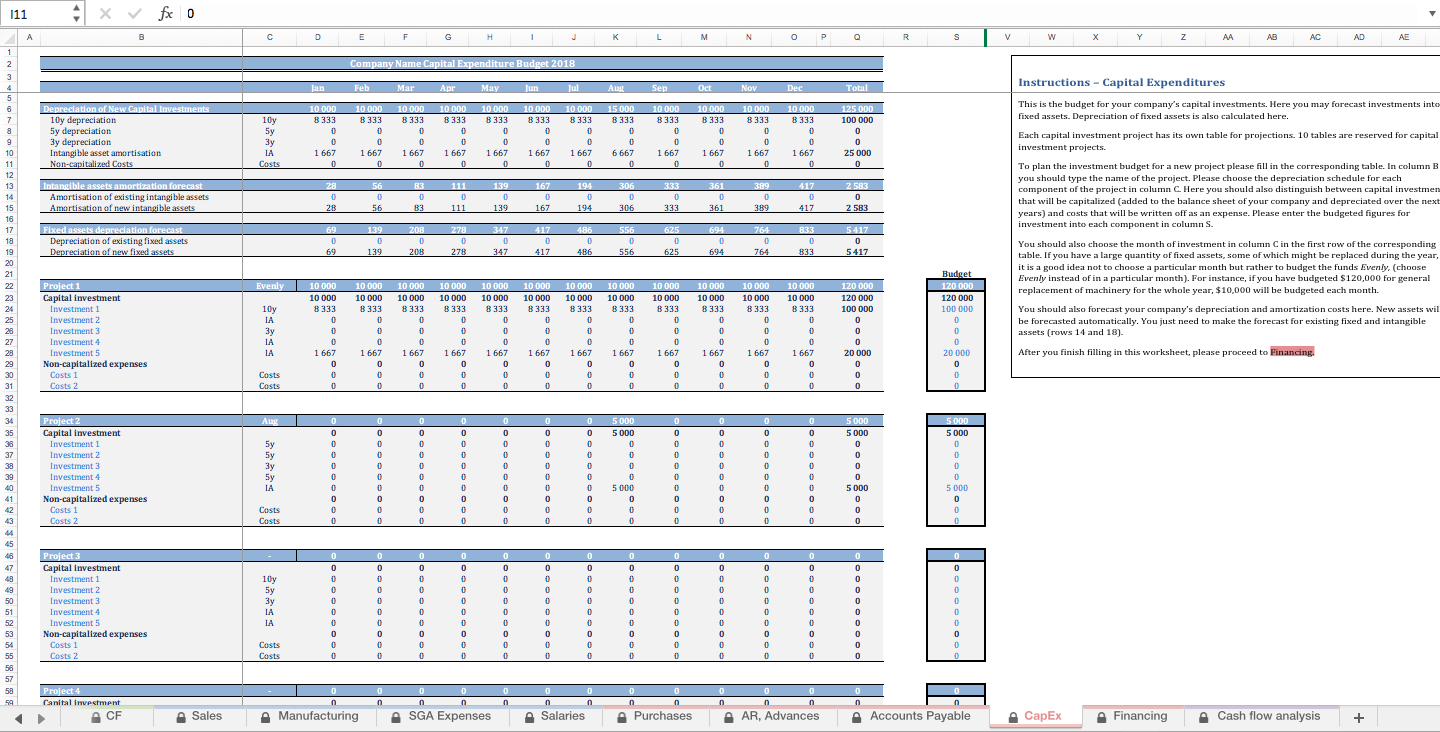Click the Insert Function (fx) icon
The height and width of the screenshot is (732, 1440).
coord(166,13)
